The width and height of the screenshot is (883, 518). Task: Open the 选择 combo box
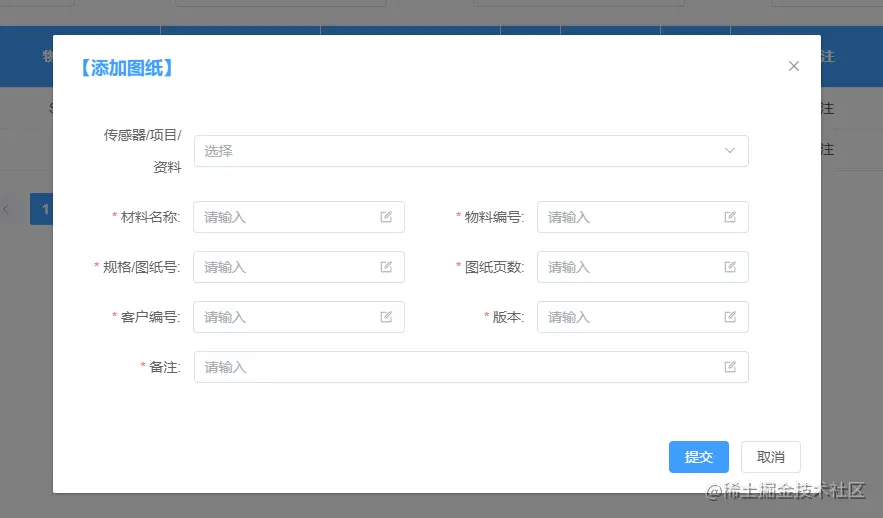471,151
